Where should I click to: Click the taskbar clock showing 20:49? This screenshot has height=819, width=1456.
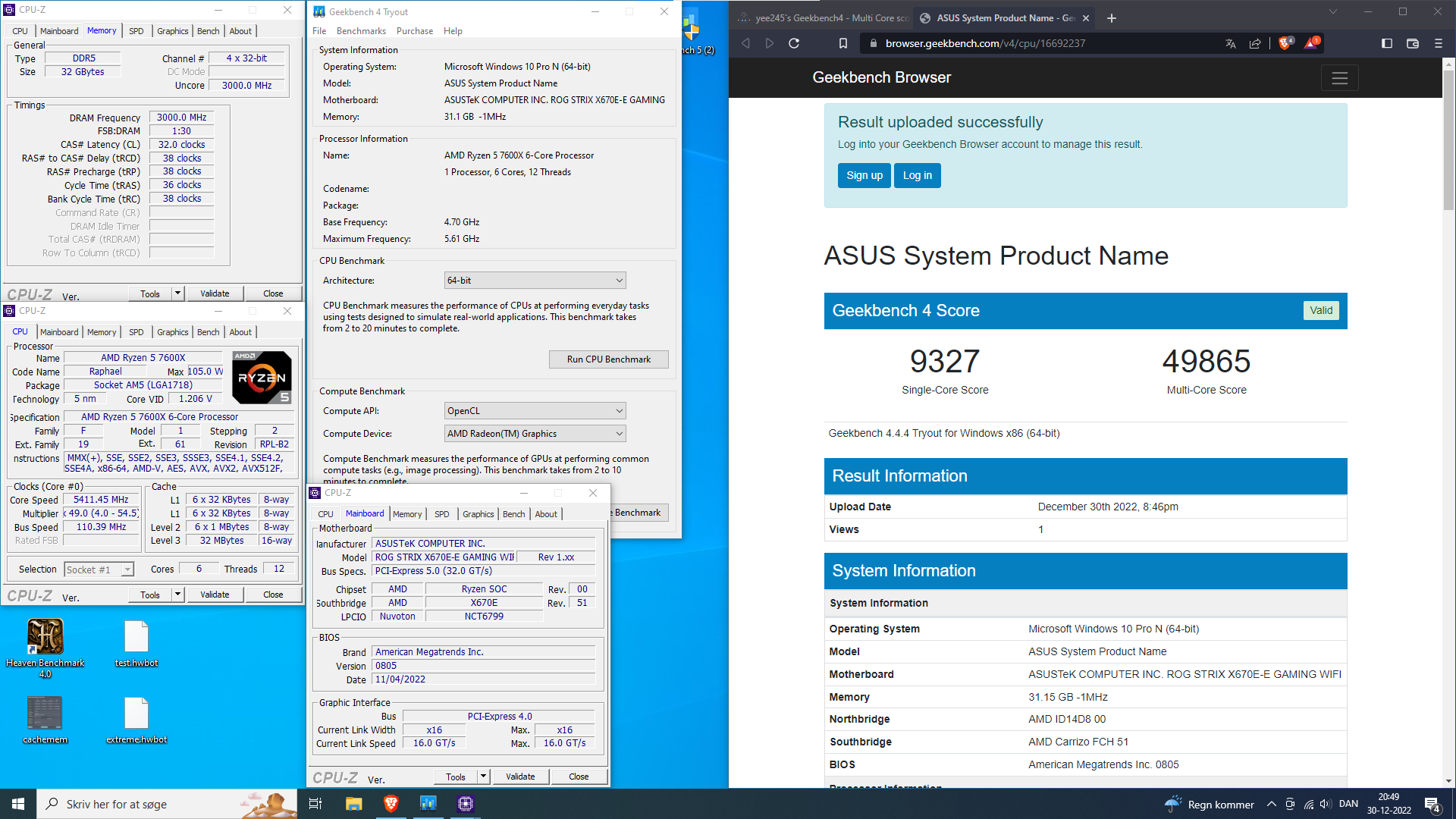(x=1389, y=804)
